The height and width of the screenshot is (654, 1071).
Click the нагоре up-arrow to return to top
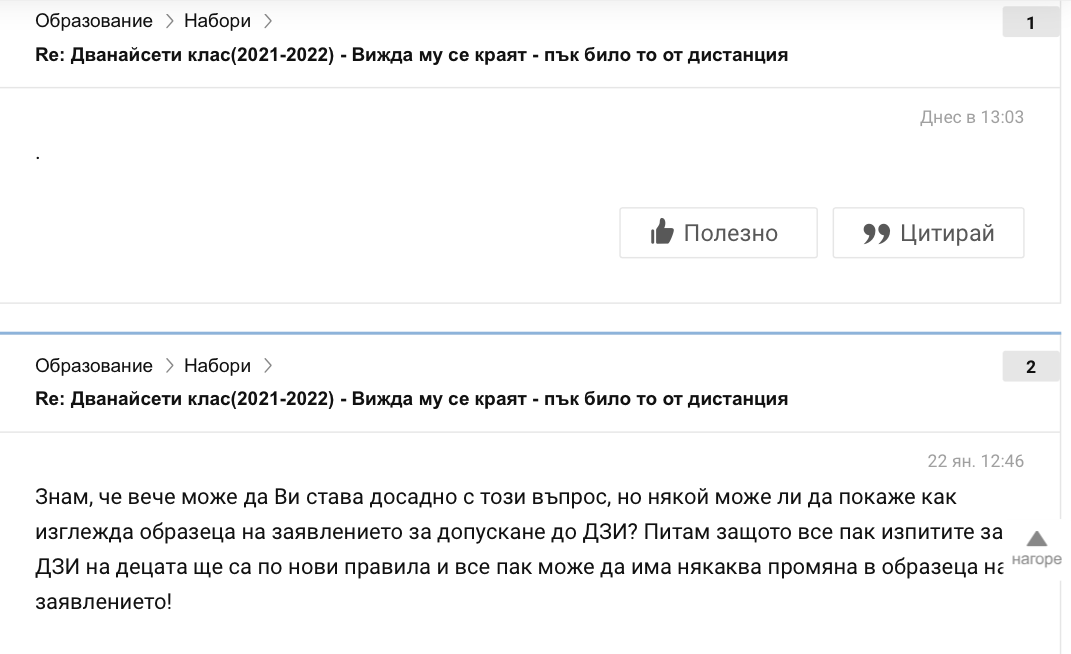click(1036, 540)
